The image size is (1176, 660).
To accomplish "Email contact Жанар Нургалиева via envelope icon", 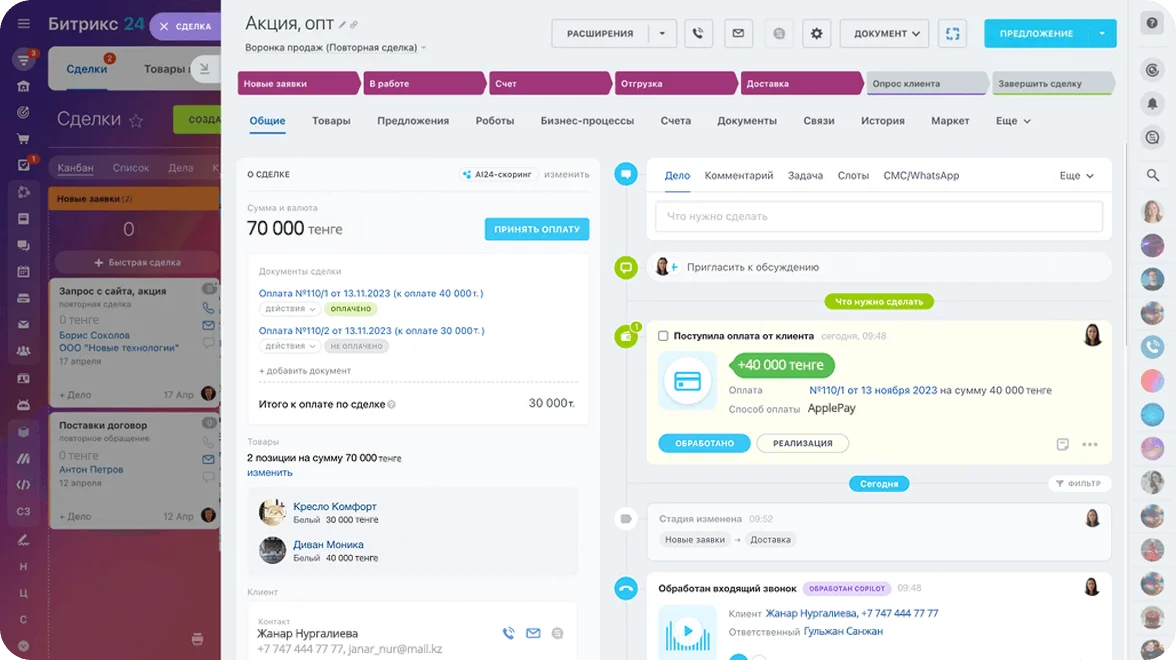I will click(533, 633).
